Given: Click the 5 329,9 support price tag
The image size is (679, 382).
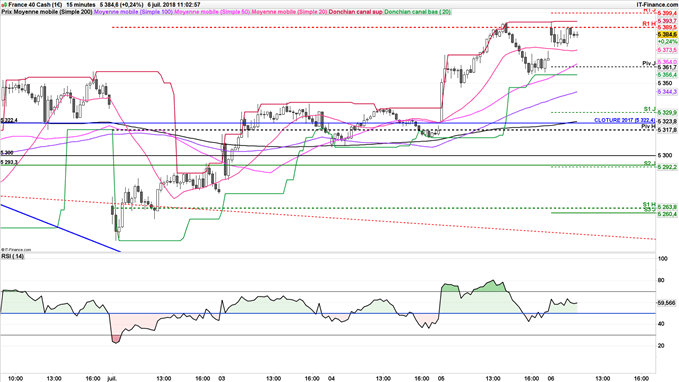Looking at the screenshot, I should [667, 113].
